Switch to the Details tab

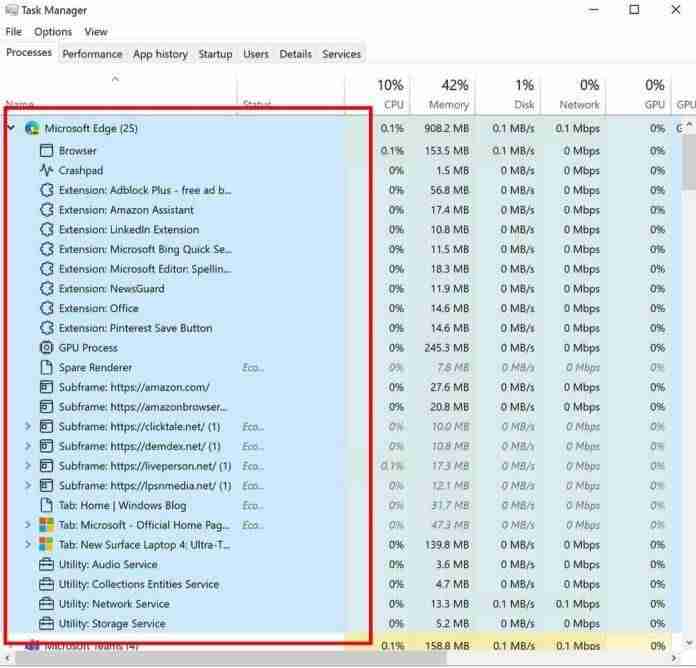[x=295, y=54]
